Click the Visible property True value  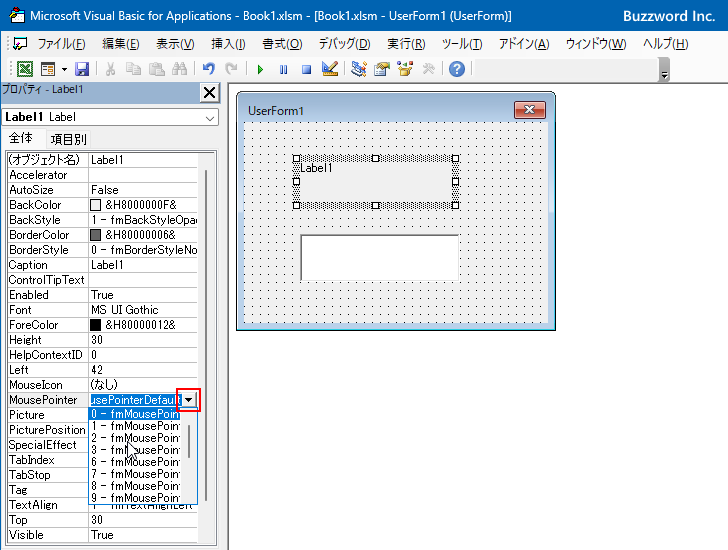click(x=143, y=535)
